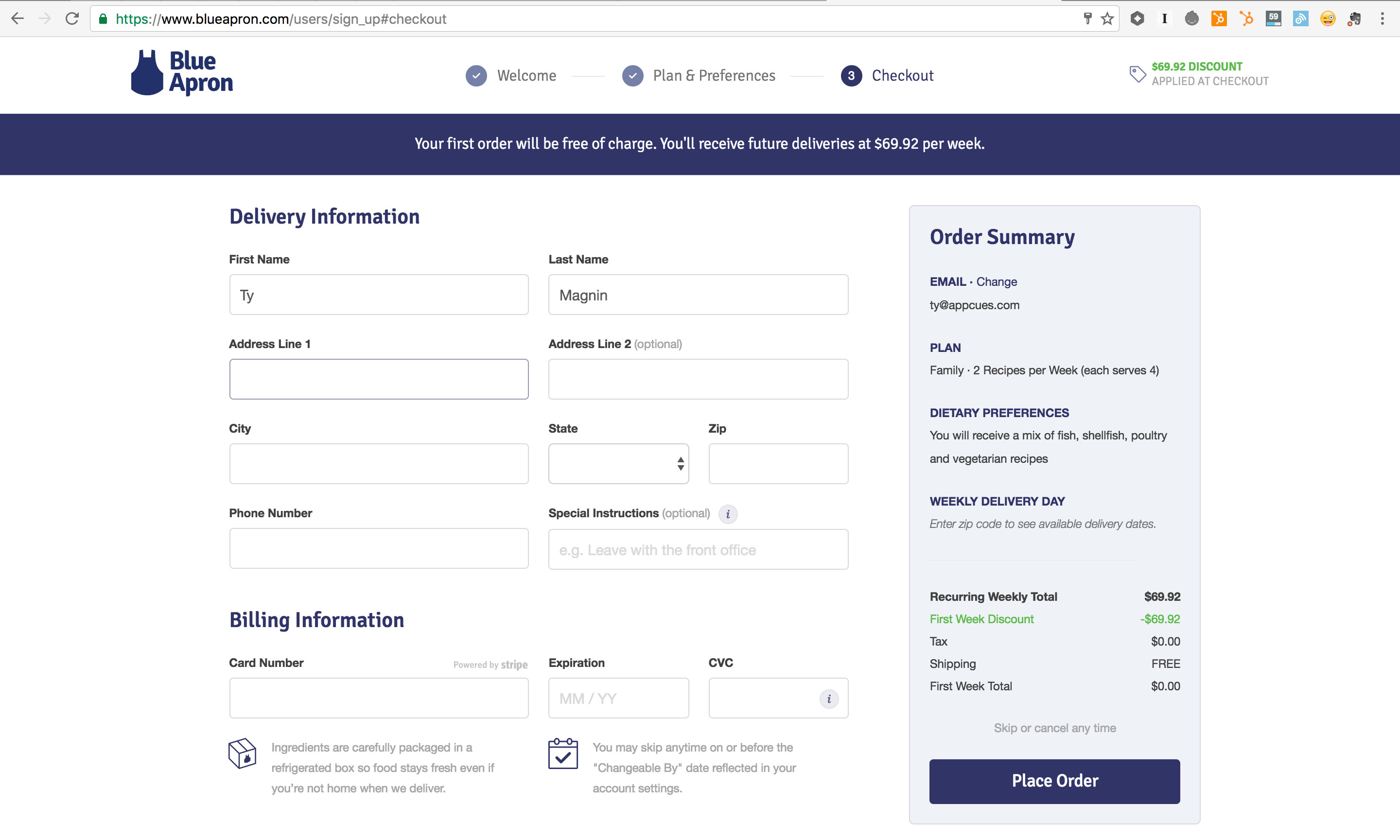Click the browser forward arrow

pyautogui.click(x=45, y=18)
